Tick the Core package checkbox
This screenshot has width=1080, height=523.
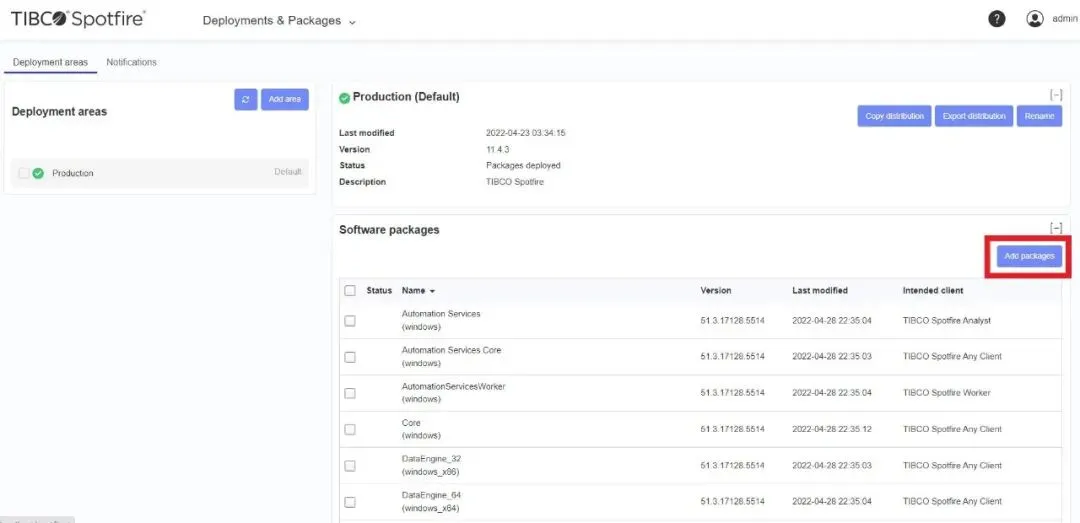350,430
